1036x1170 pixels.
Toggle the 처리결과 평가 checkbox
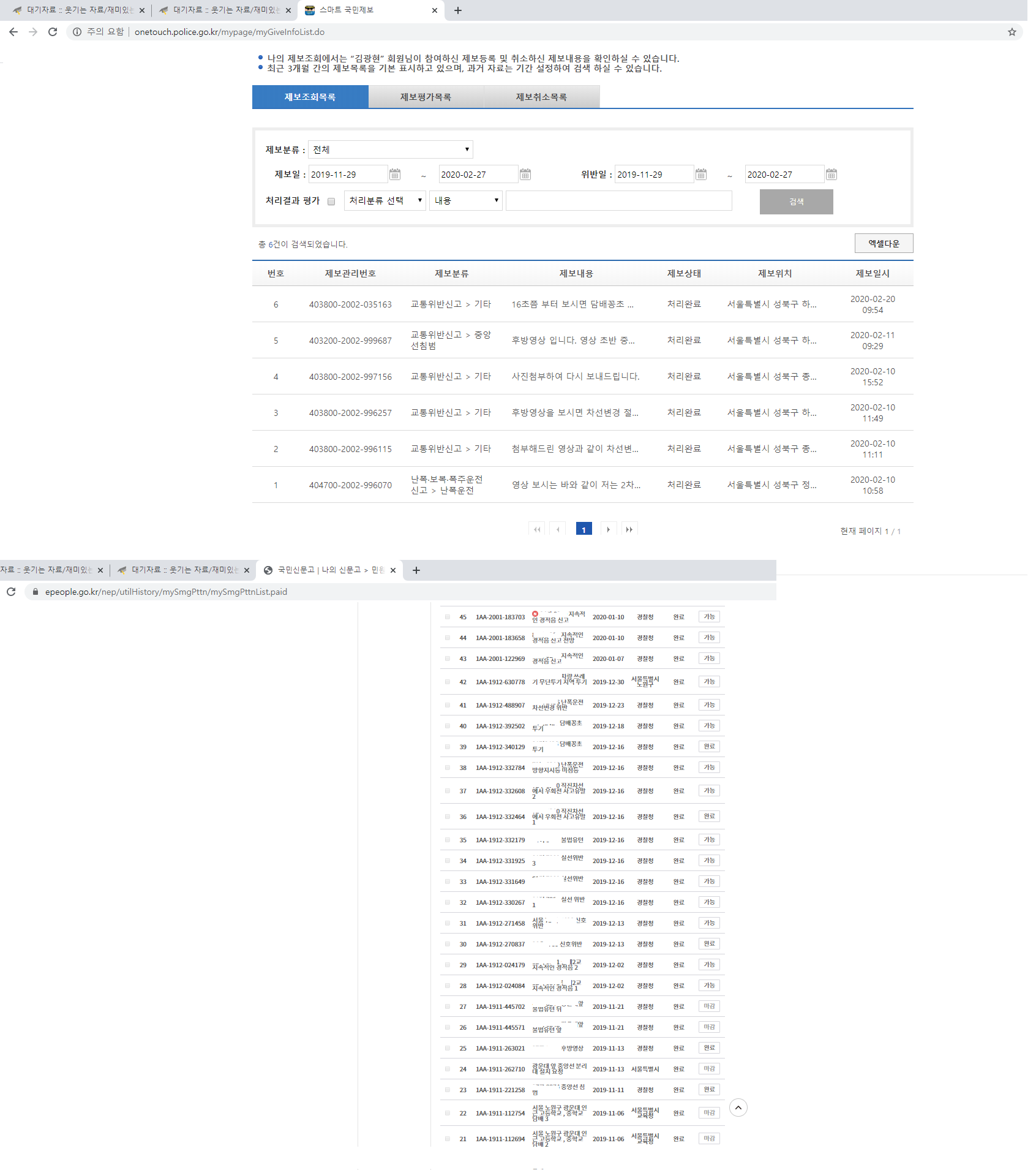331,202
